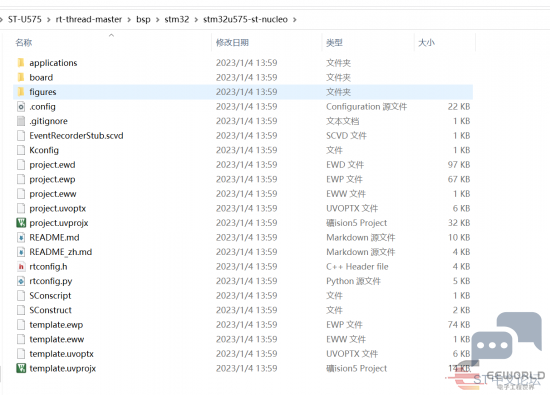Viewport: 550px width, 395px height.
Task: Select the SConscript file name
Action: (50, 296)
